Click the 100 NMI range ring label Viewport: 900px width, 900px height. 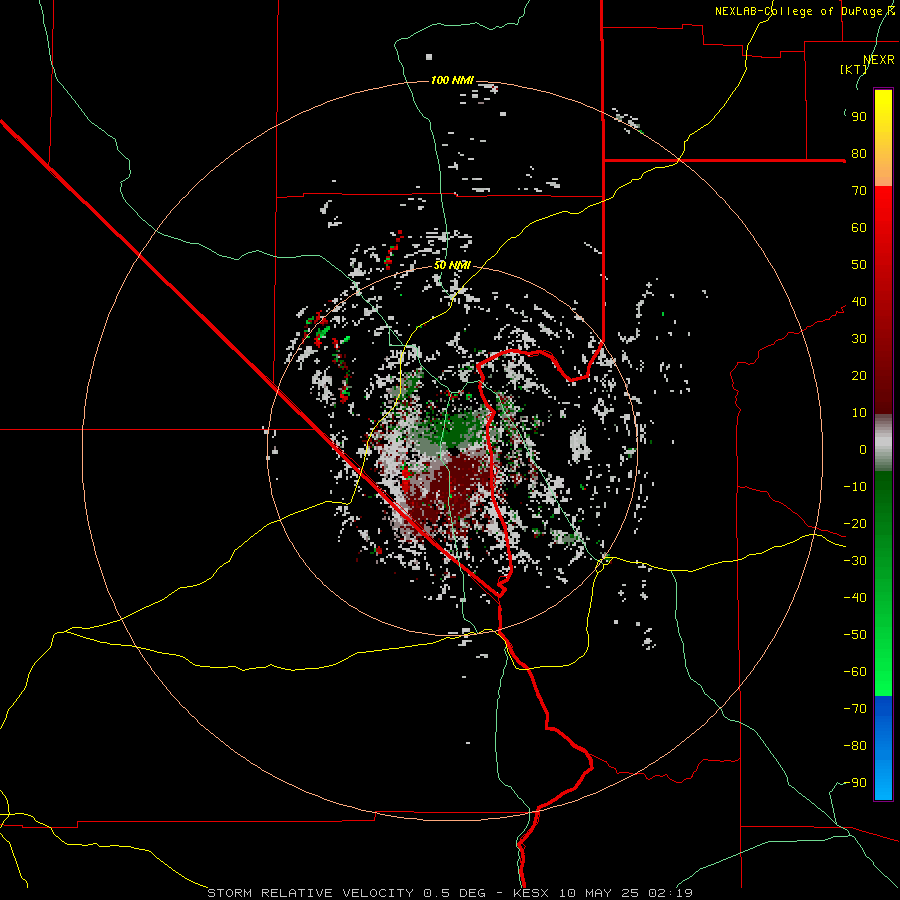click(x=452, y=80)
